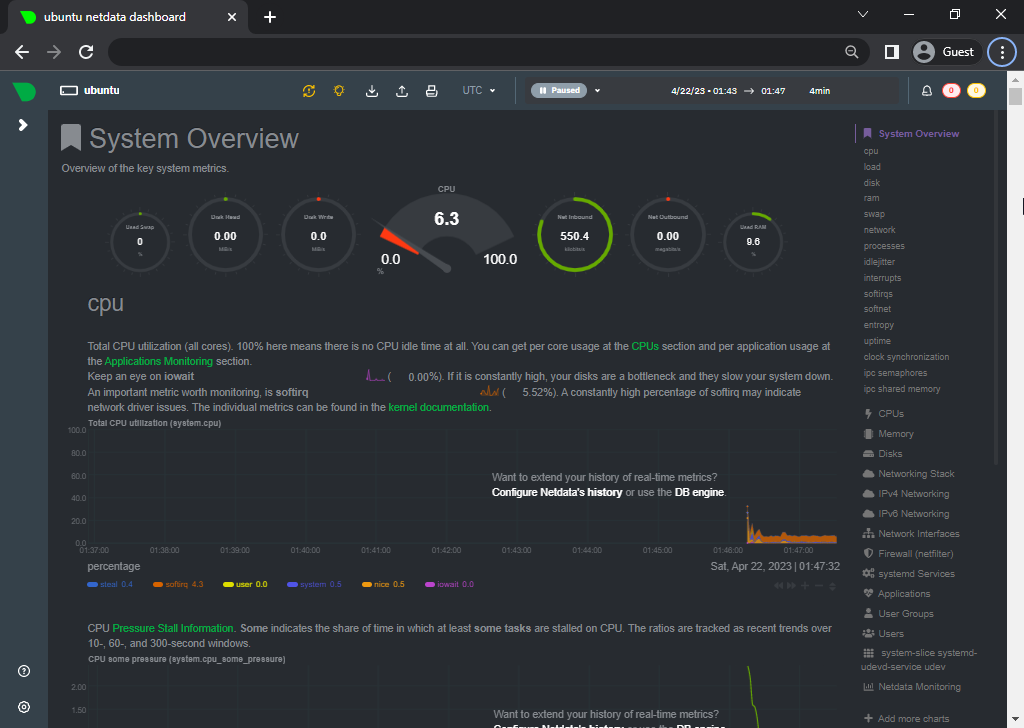Image resolution: width=1024 pixels, height=728 pixels.
Task: Click the export snapshot upload icon
Action: pos(402,91)
